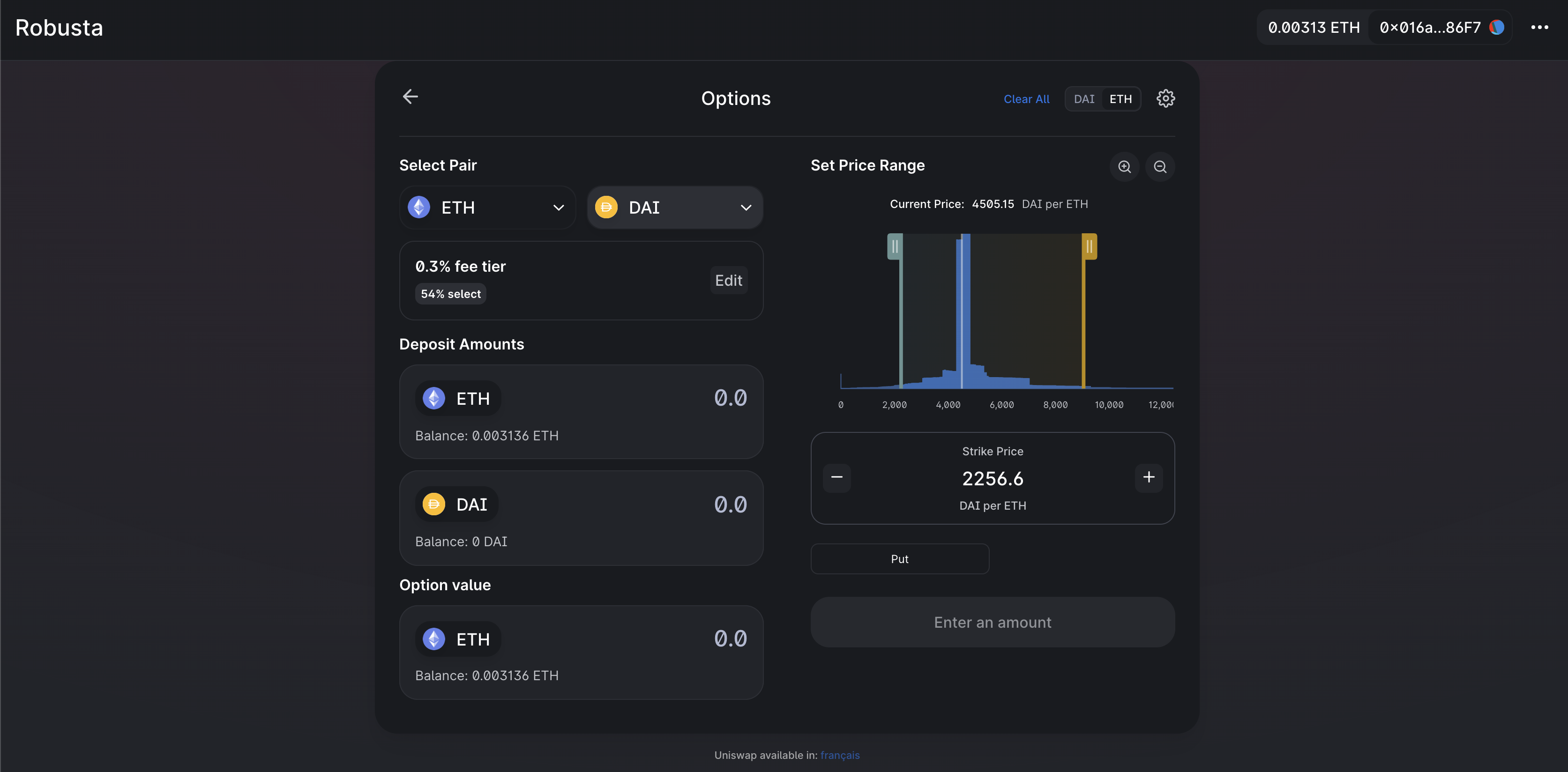Edit the 0.3% fee tier
The image size is (1568, 772).
click(728, 281)
